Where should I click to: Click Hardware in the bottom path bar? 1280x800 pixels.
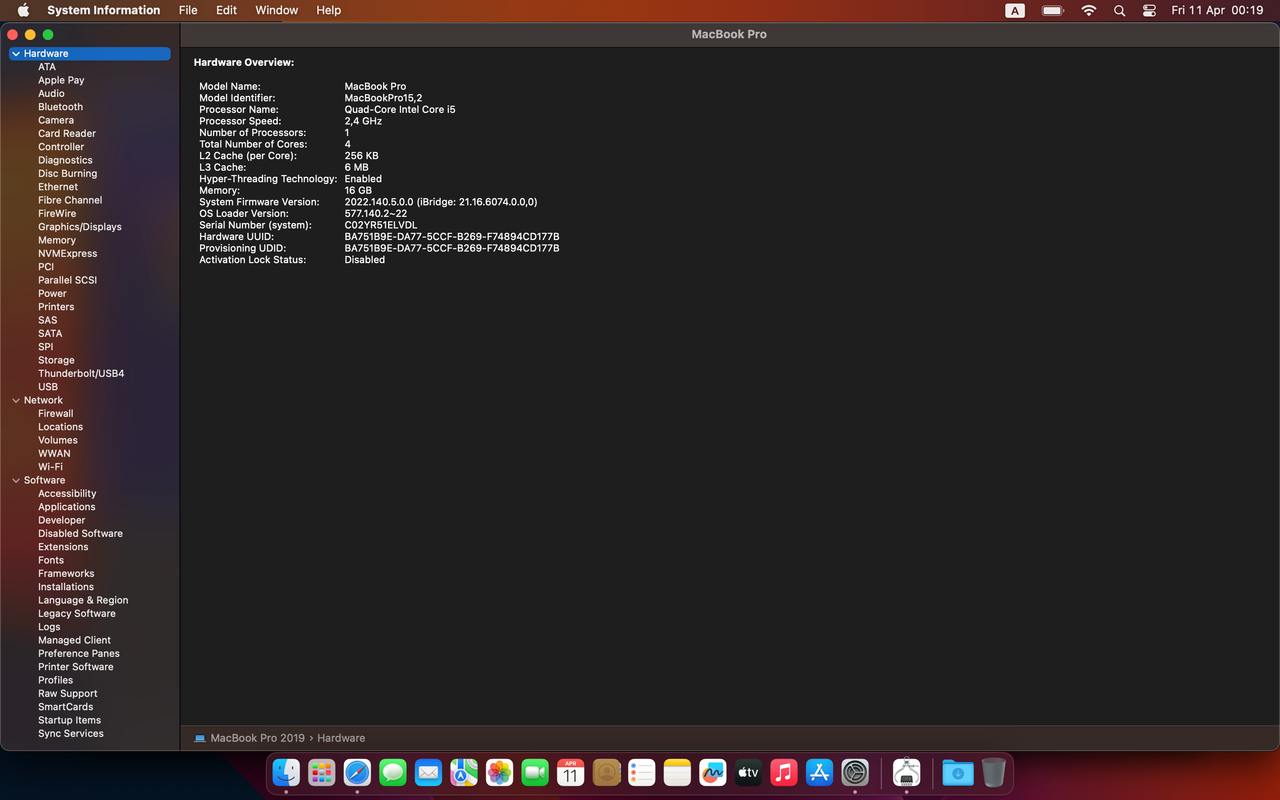pyautogui.click(x=341, y=738)
